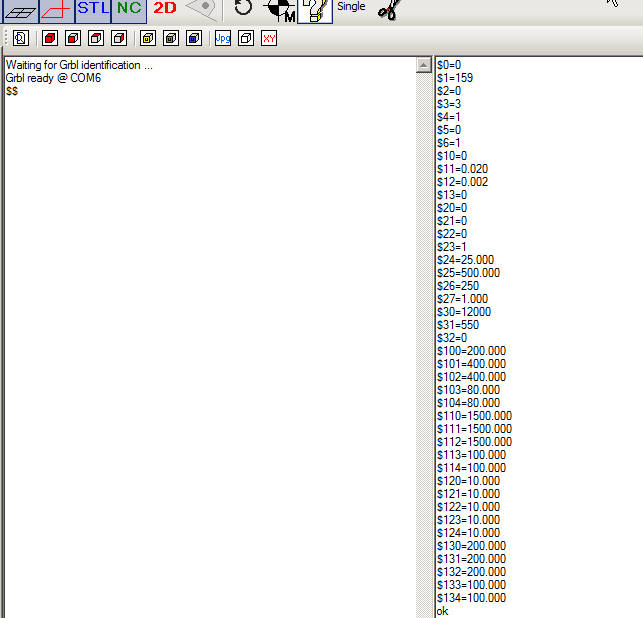
Task: Select the $3=3 setting line
Action: pos(449,104)
